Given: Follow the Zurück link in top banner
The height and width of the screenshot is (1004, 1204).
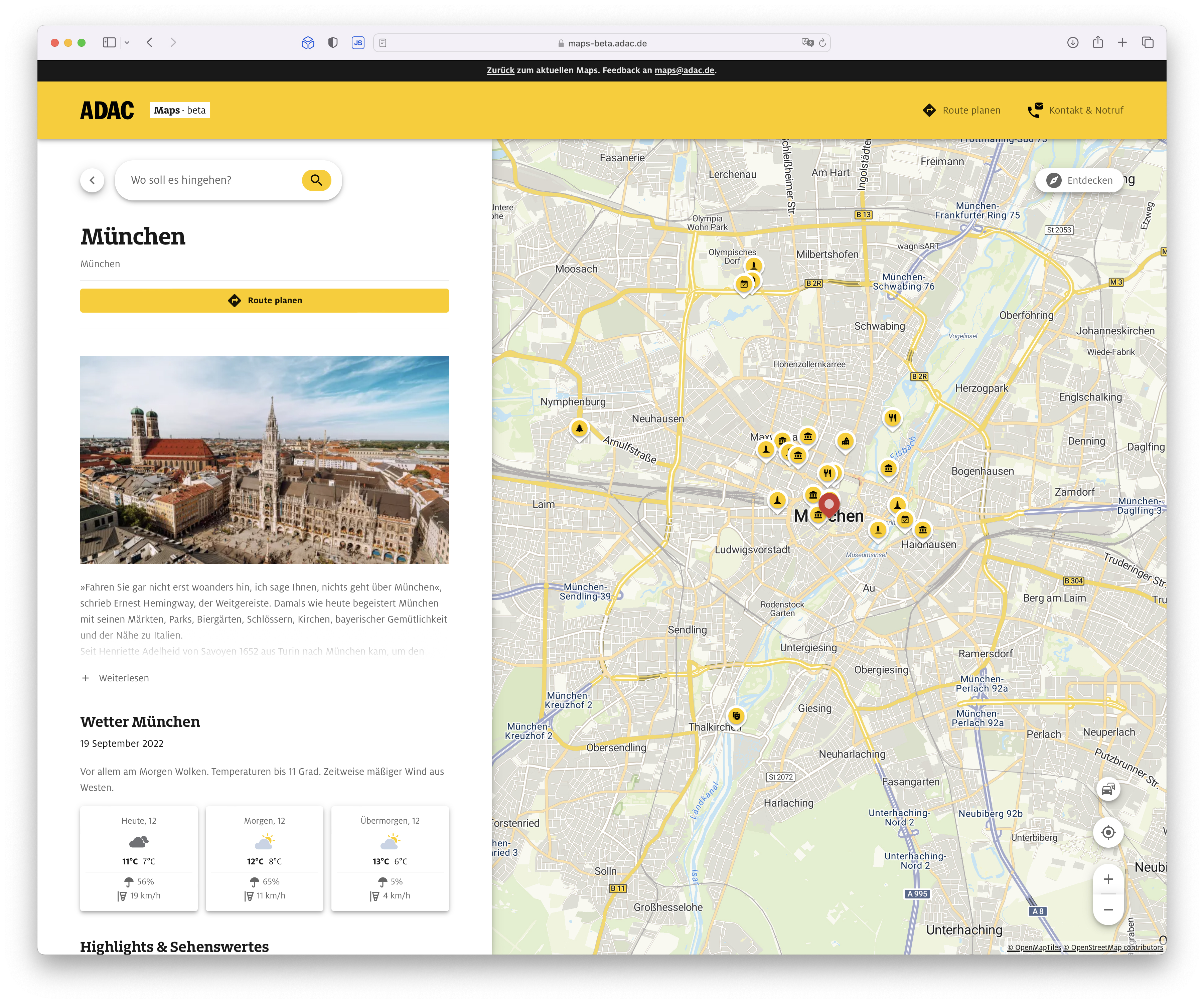Looking at the screenshot, I should [x=500, y=70].
